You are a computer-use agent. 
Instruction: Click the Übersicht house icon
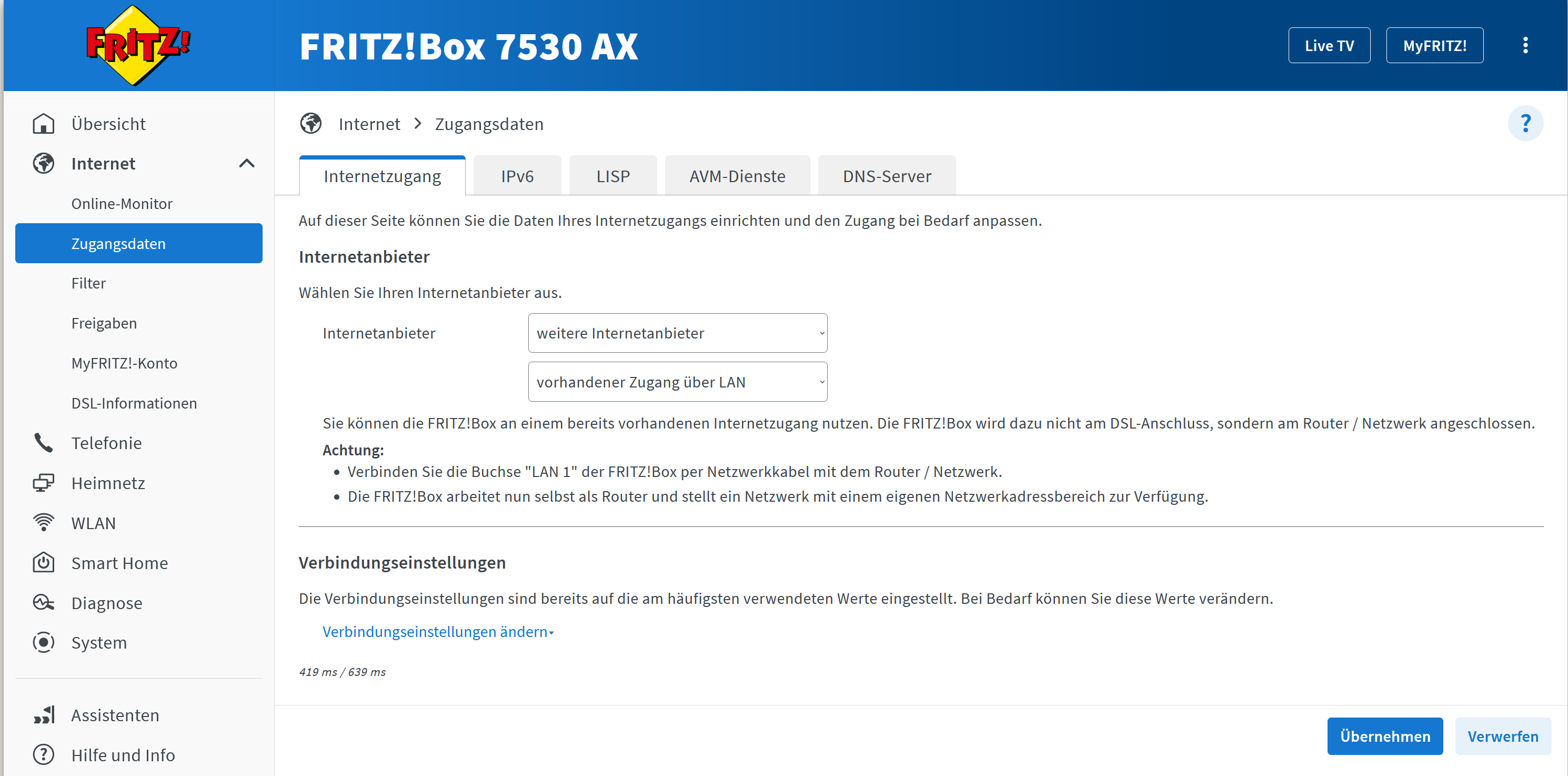43,124
